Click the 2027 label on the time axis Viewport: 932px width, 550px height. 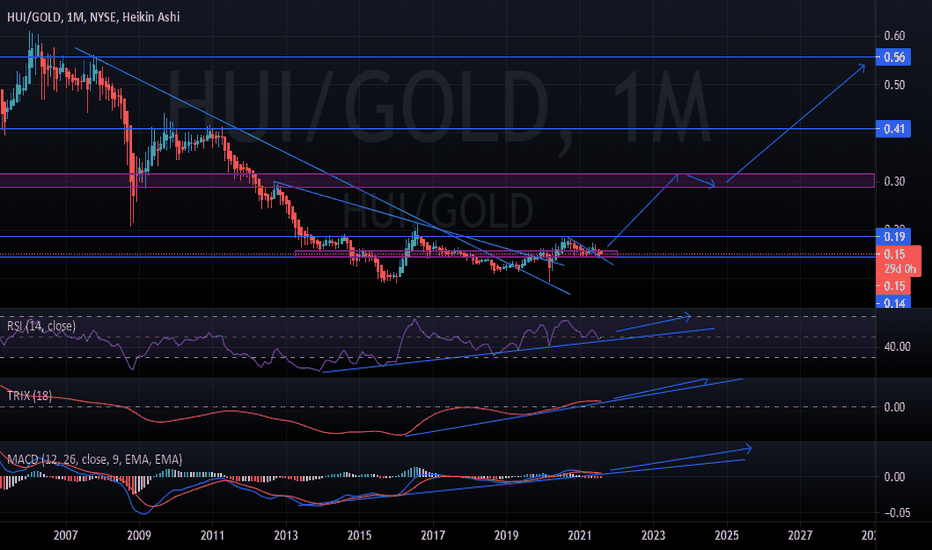coord(800,535)
